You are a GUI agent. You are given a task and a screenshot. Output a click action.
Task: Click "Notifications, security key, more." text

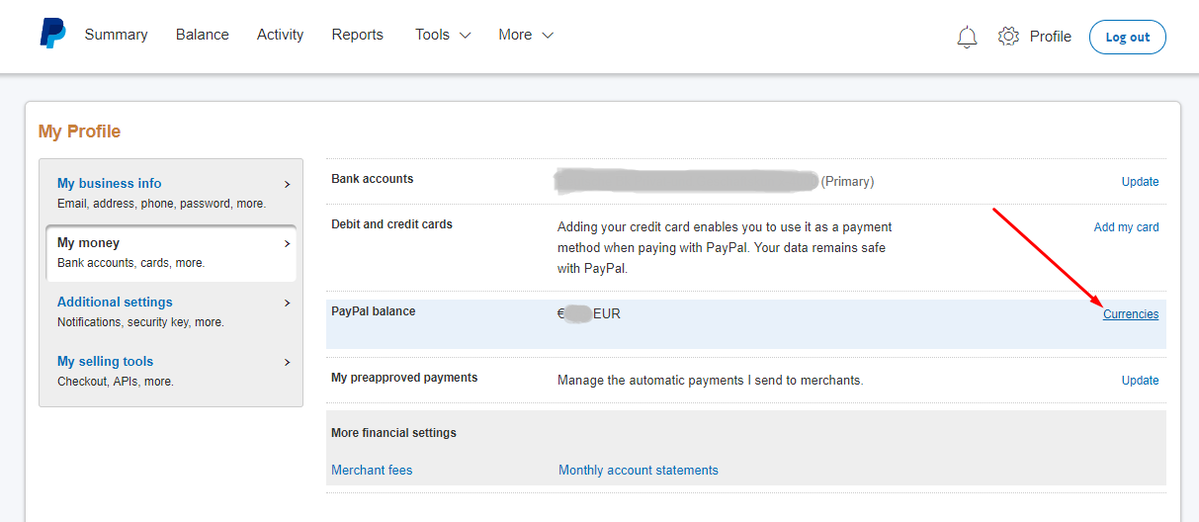click(x=141, y=323)
